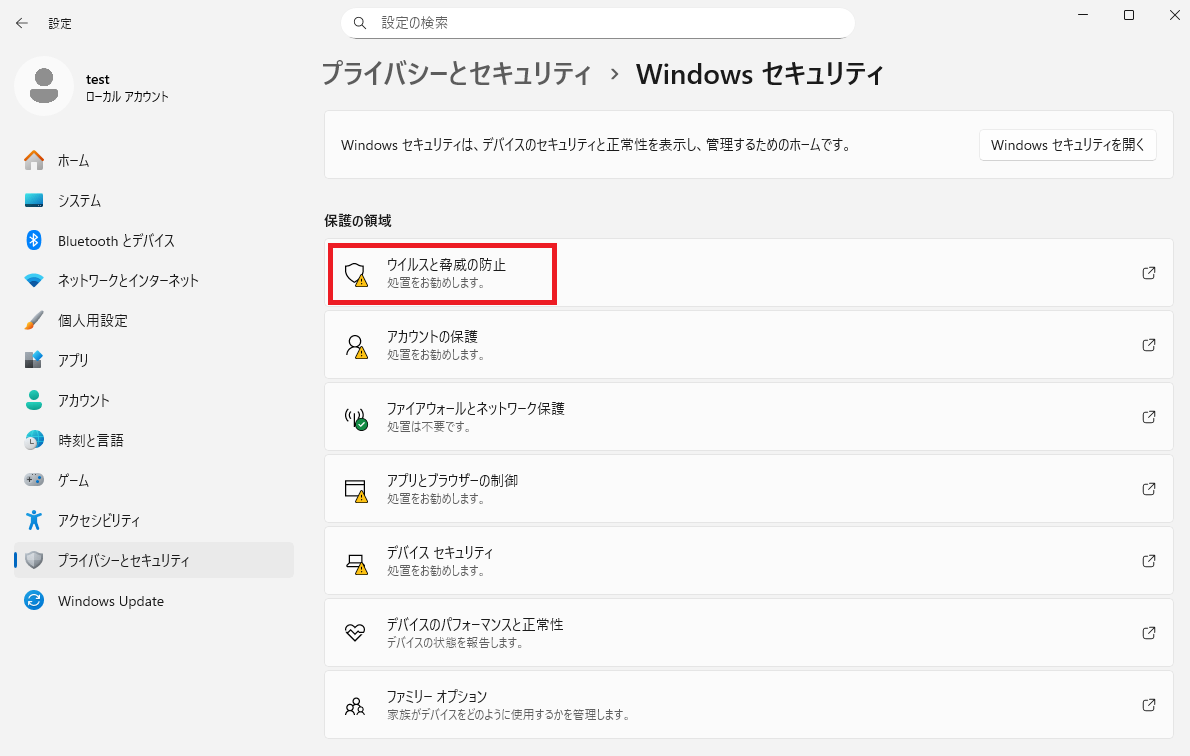Click the Windows Update sync icon

pyautogui.click(x=34, y=600)
